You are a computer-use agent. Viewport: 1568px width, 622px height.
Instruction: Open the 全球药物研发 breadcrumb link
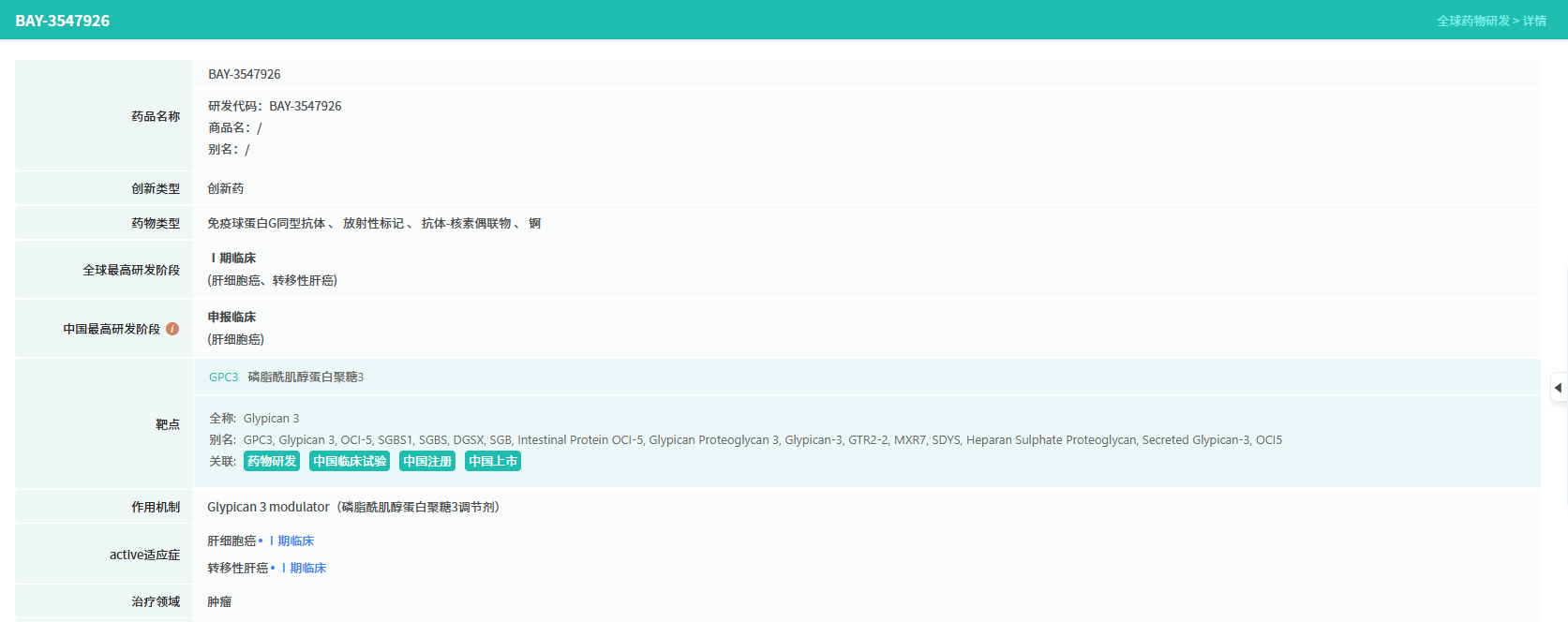1473,21
